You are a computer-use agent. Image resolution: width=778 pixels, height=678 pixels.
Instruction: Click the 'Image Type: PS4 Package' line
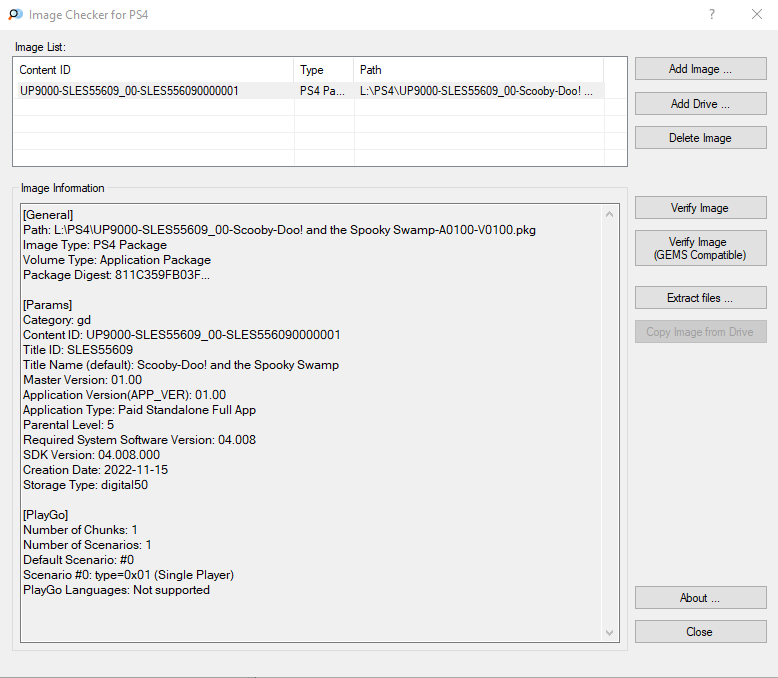tap(95, 245)
